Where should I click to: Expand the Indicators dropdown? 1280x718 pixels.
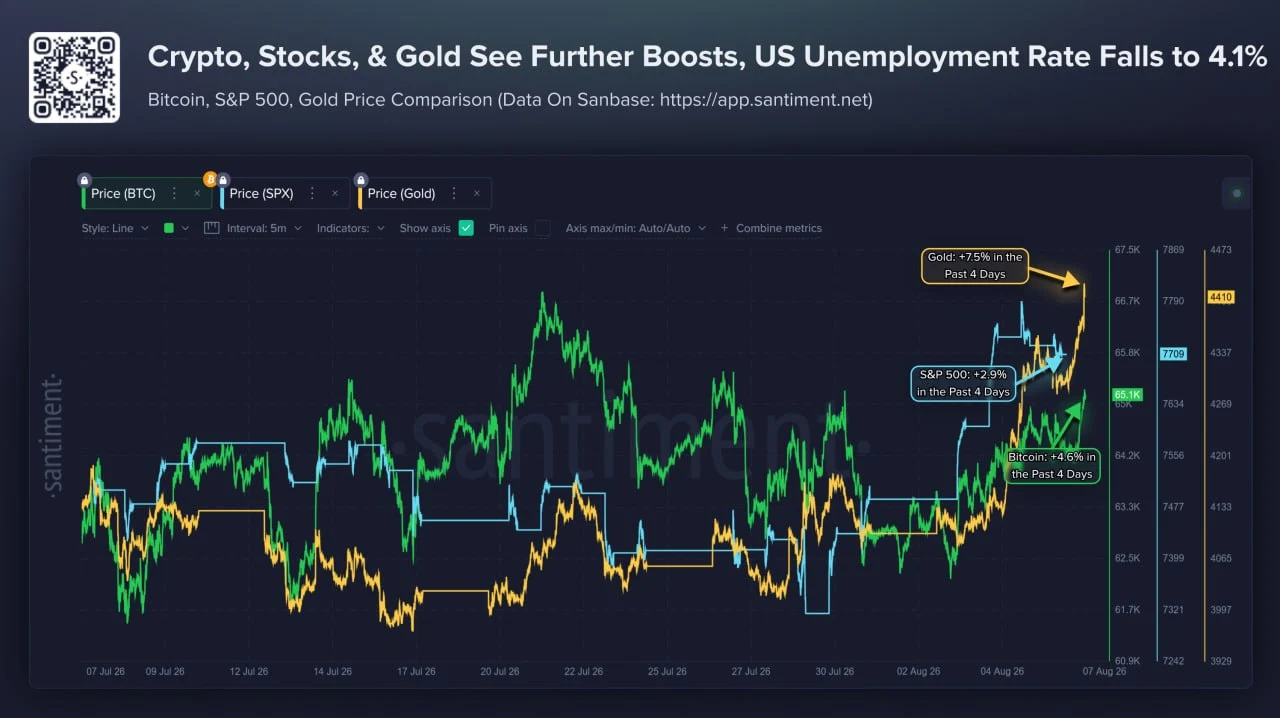(x=351, y=228)
